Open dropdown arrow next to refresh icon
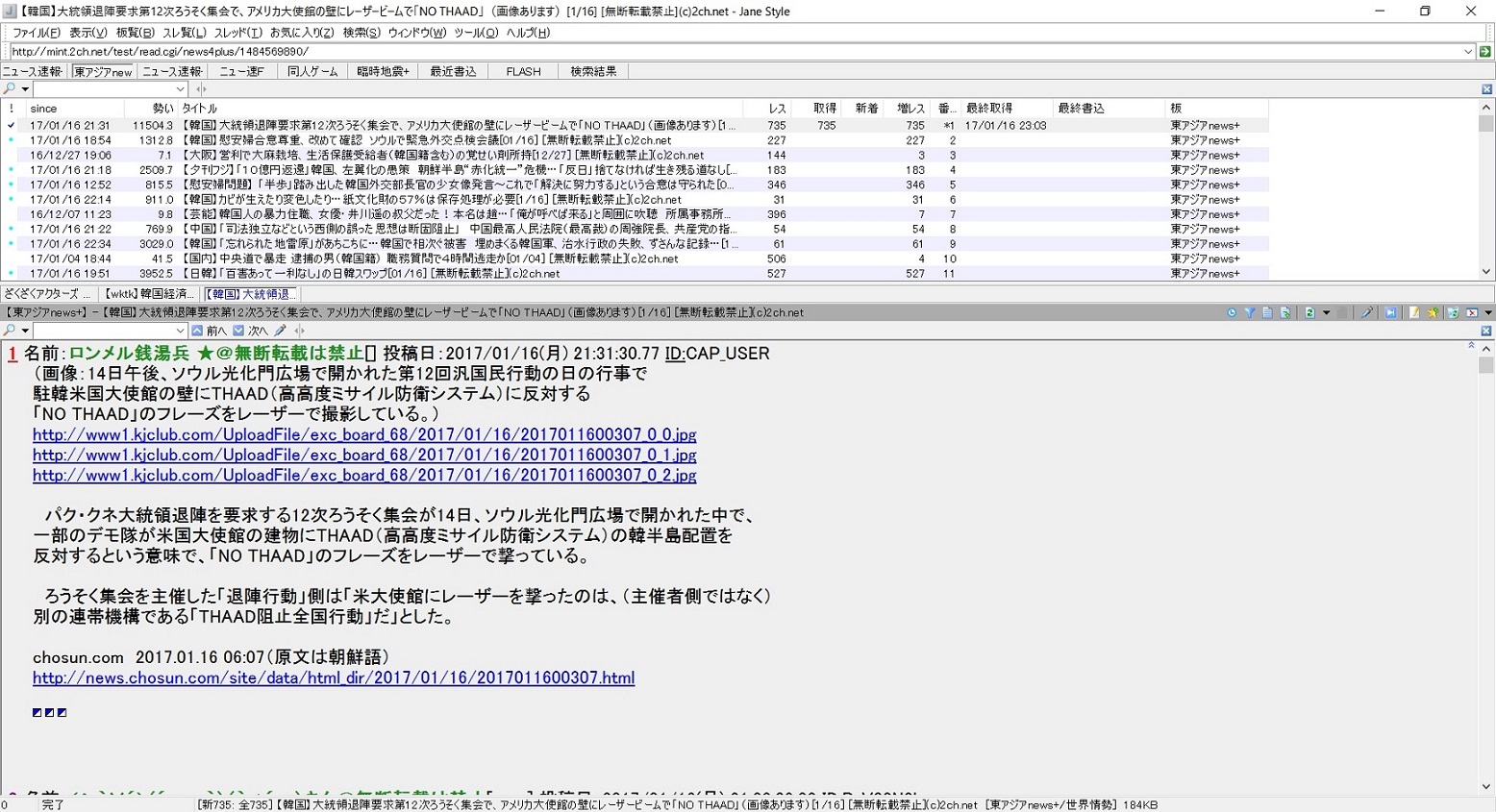The image size is (1496, 812). tap(1326, 312)
